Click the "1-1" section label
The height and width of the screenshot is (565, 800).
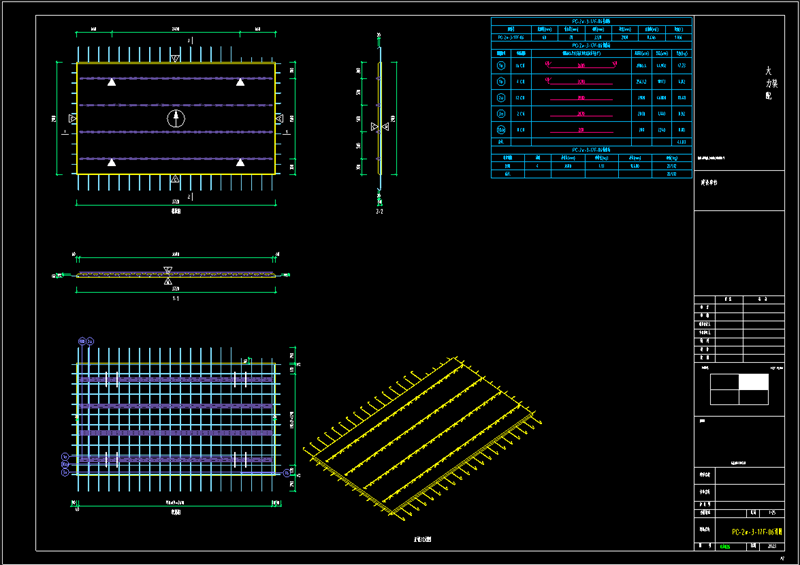click(x=176, y=299)
